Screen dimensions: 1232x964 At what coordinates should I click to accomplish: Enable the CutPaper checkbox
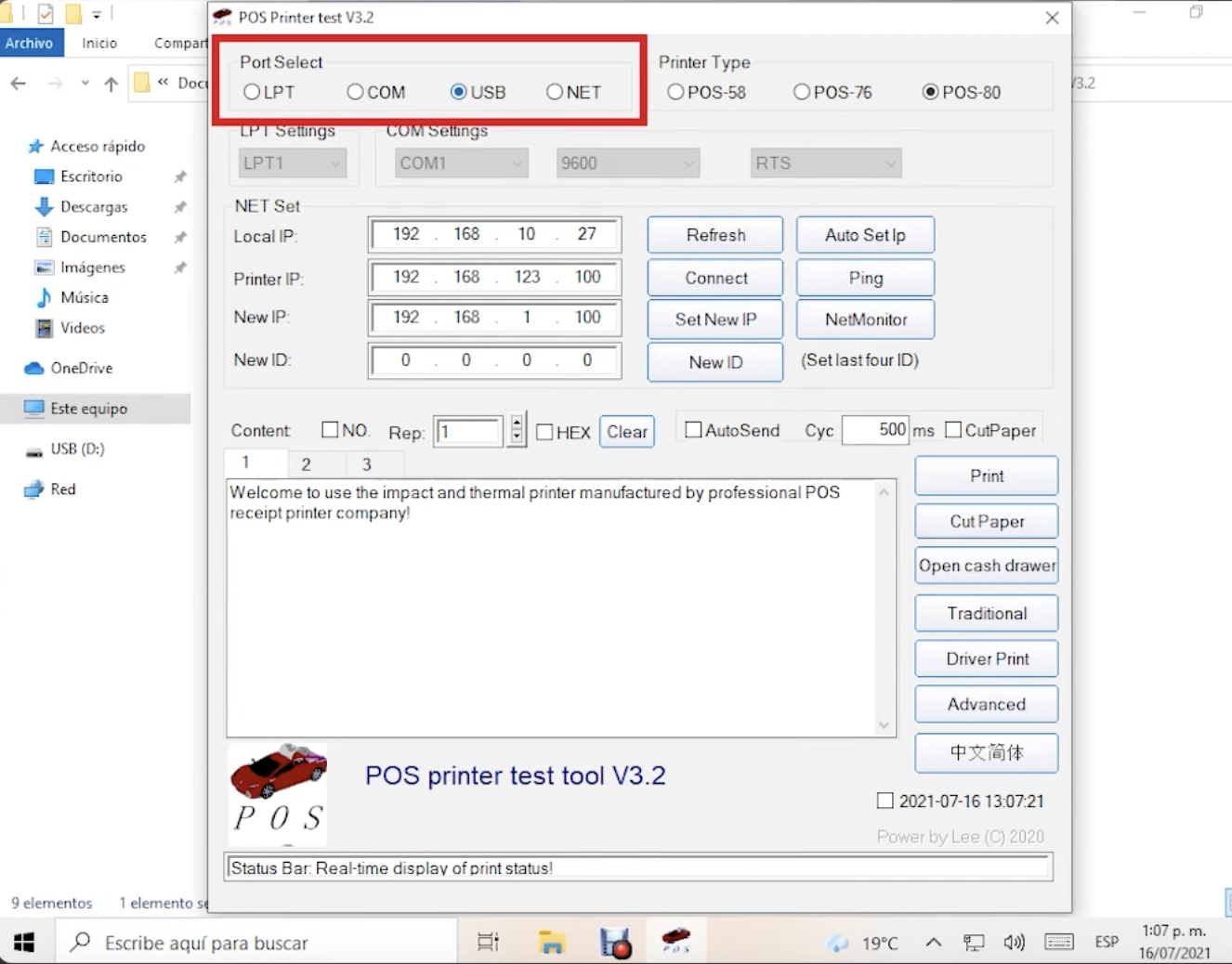coord(953,430)
